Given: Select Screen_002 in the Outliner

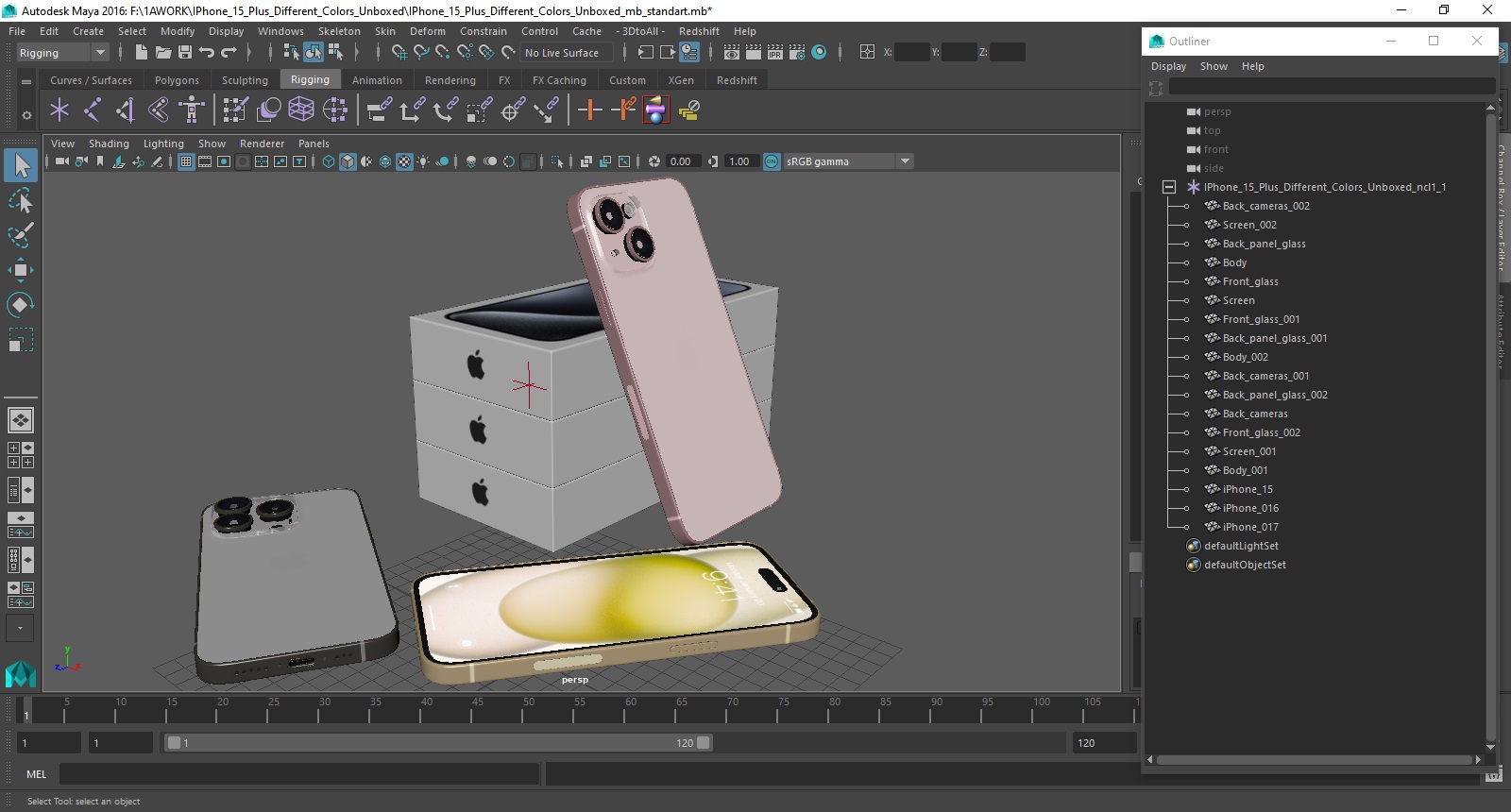Looking at the screenshot, I should pos(1249,225).
